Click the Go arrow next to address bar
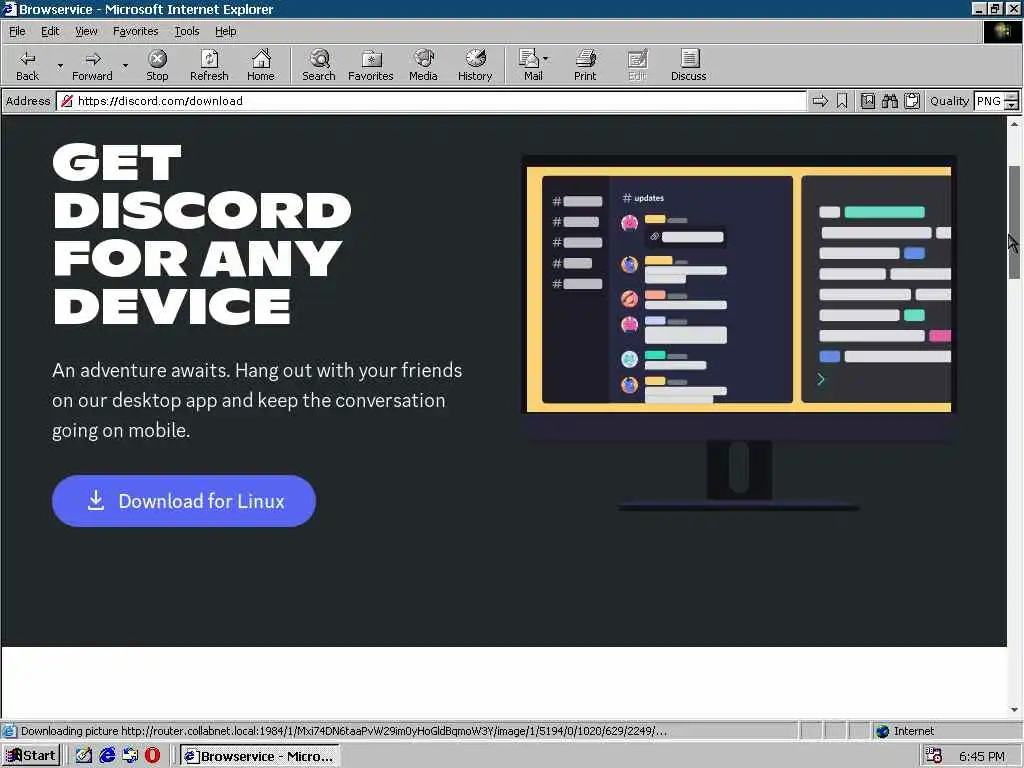 click(x=820, y=101)
